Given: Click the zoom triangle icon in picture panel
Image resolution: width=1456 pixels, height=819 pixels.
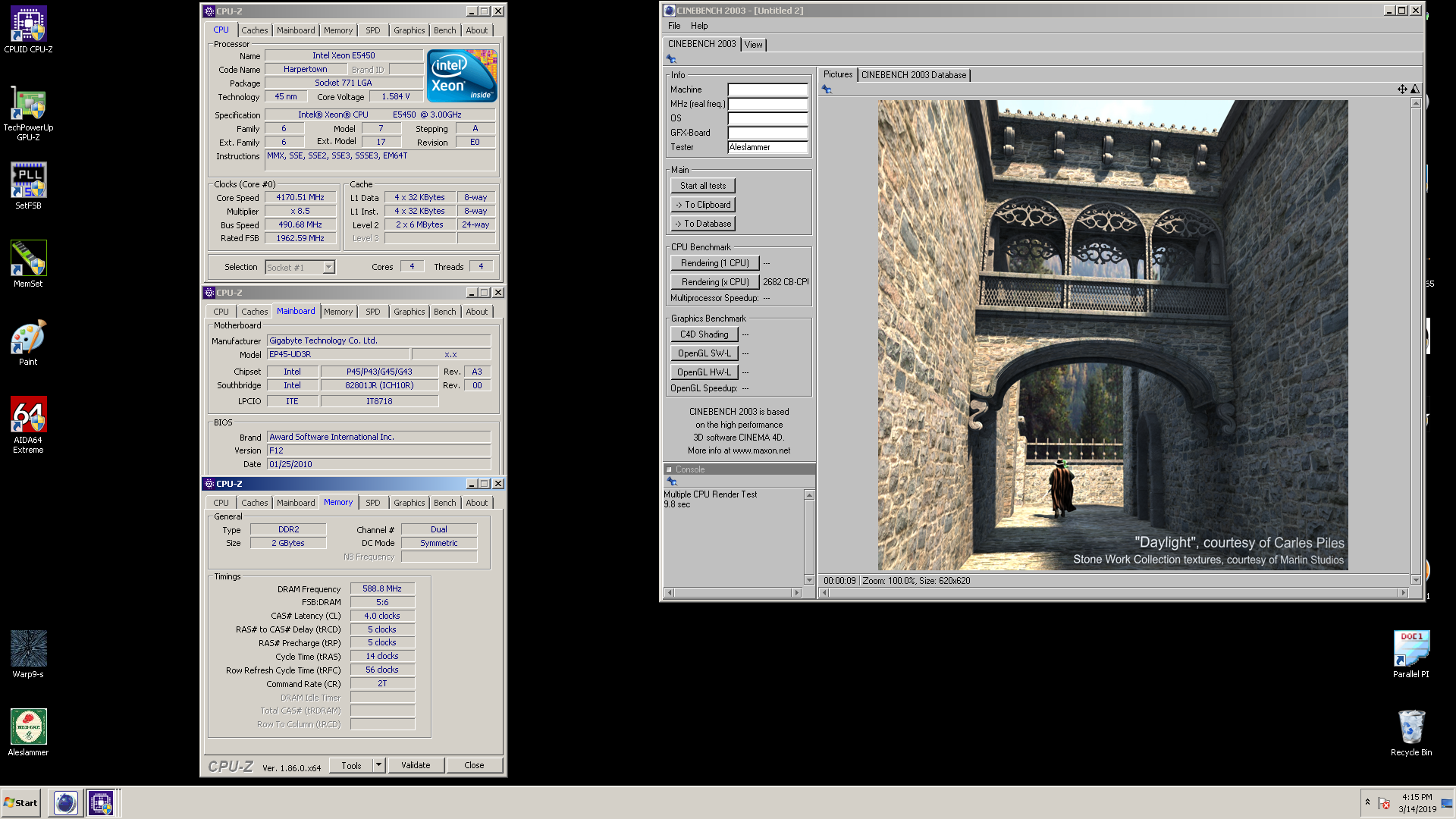Looking at the screenshot, I should (x=1414, y=89).
